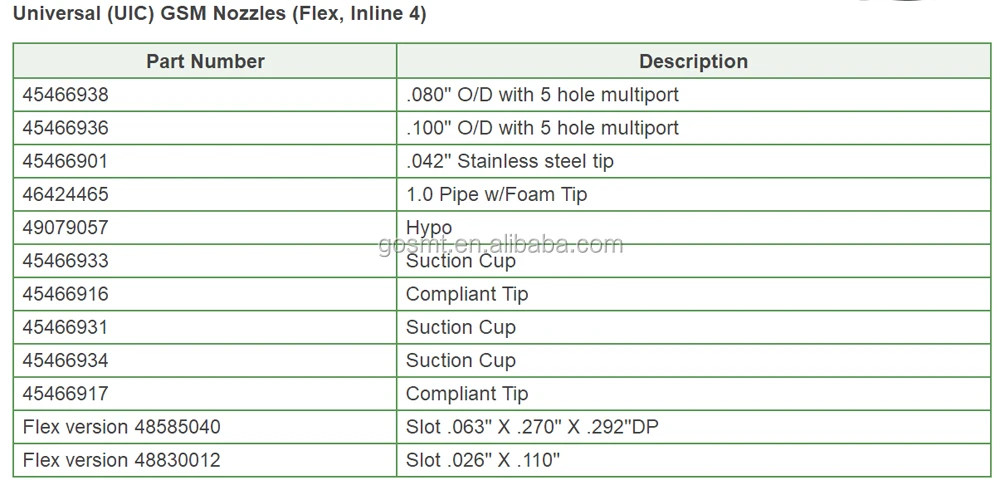Click Slot .063" X .270" X .292"DP description
Screen dimensions: 1000x490
click(x=532, y=427)
